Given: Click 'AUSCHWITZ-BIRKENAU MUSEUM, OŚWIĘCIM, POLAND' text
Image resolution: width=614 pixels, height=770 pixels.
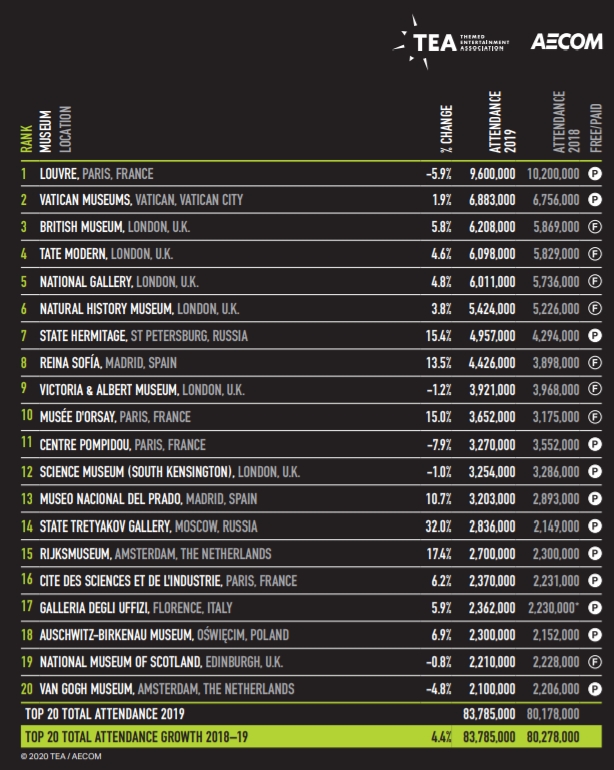Looking at the screenshot, I should 164,635.
